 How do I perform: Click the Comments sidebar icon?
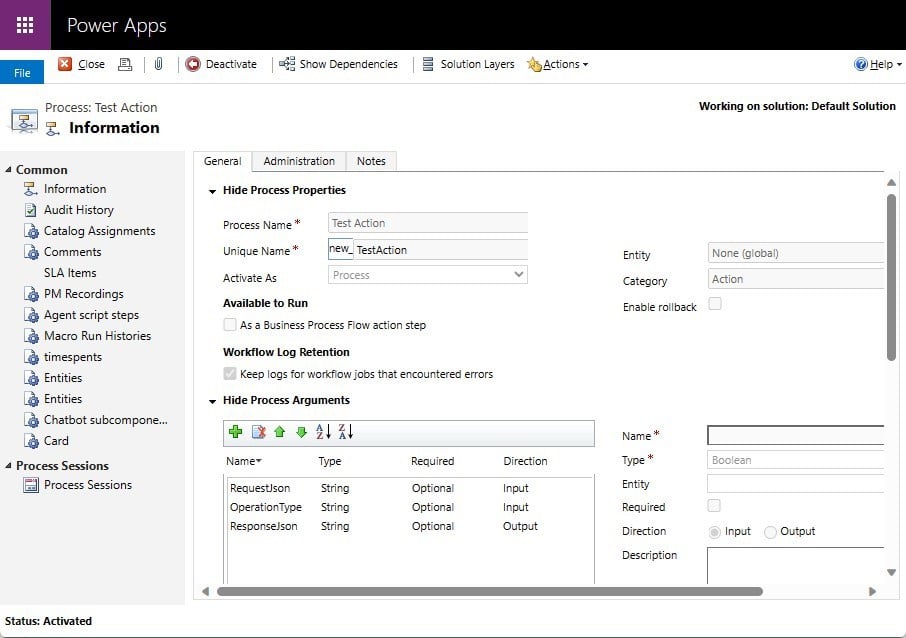[31, 252]
